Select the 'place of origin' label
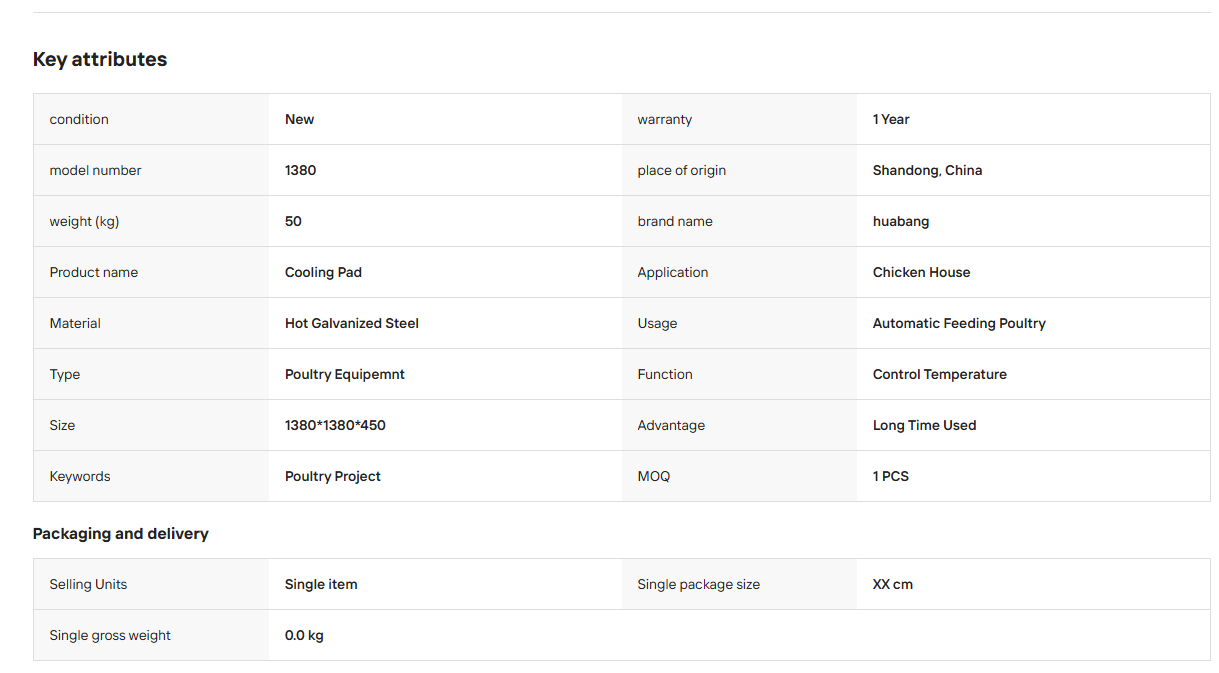This screenshot has width=1219, height=673. pos(681,170)
